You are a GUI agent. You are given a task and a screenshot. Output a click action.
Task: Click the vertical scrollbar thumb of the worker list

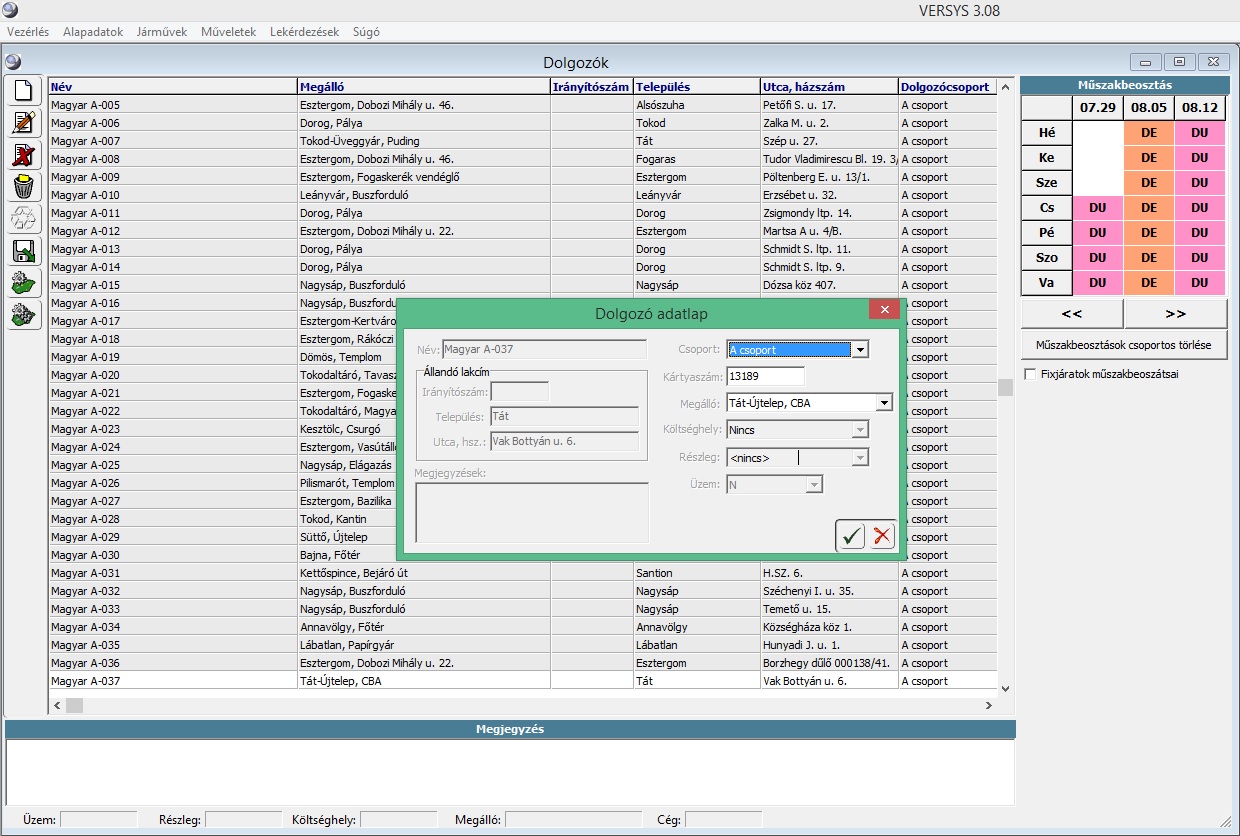coord(1005,387)
